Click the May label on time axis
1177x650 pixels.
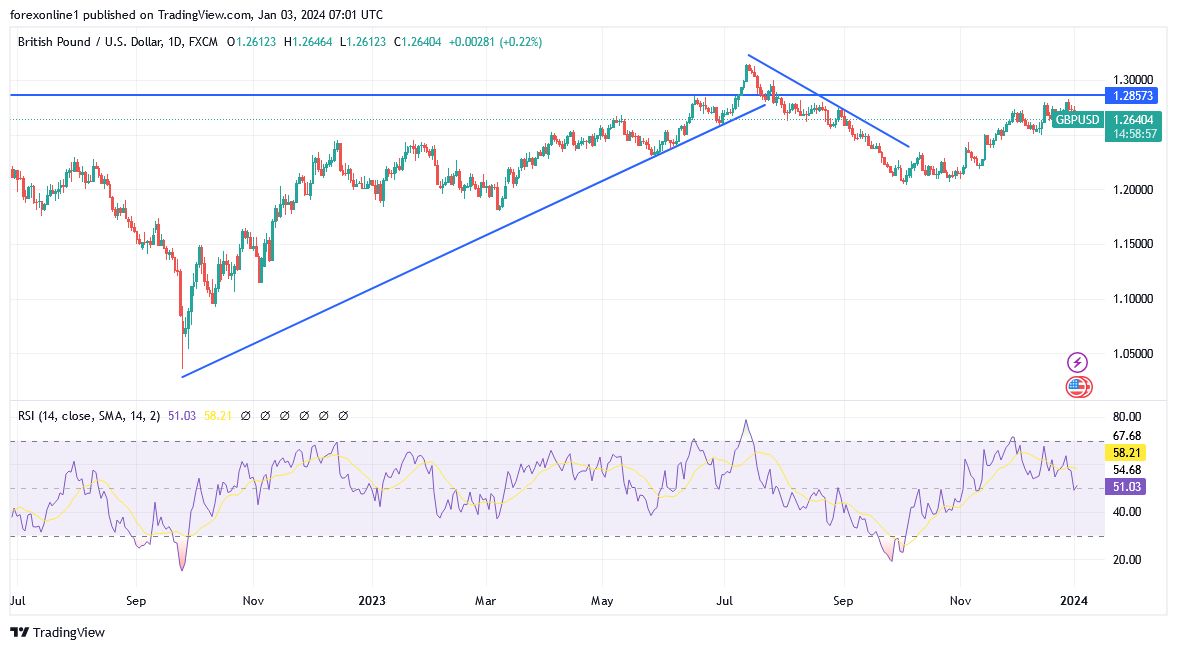[602, 600]
